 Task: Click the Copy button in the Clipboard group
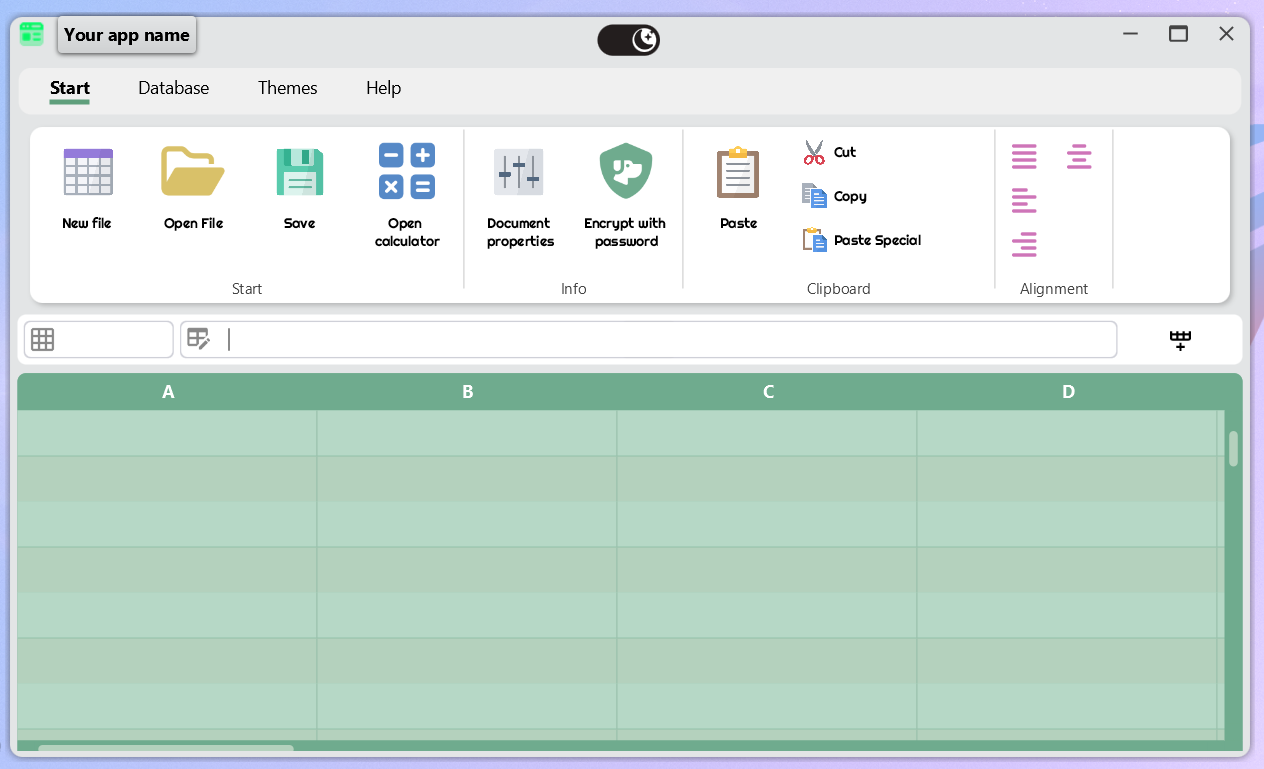[835, 196]
